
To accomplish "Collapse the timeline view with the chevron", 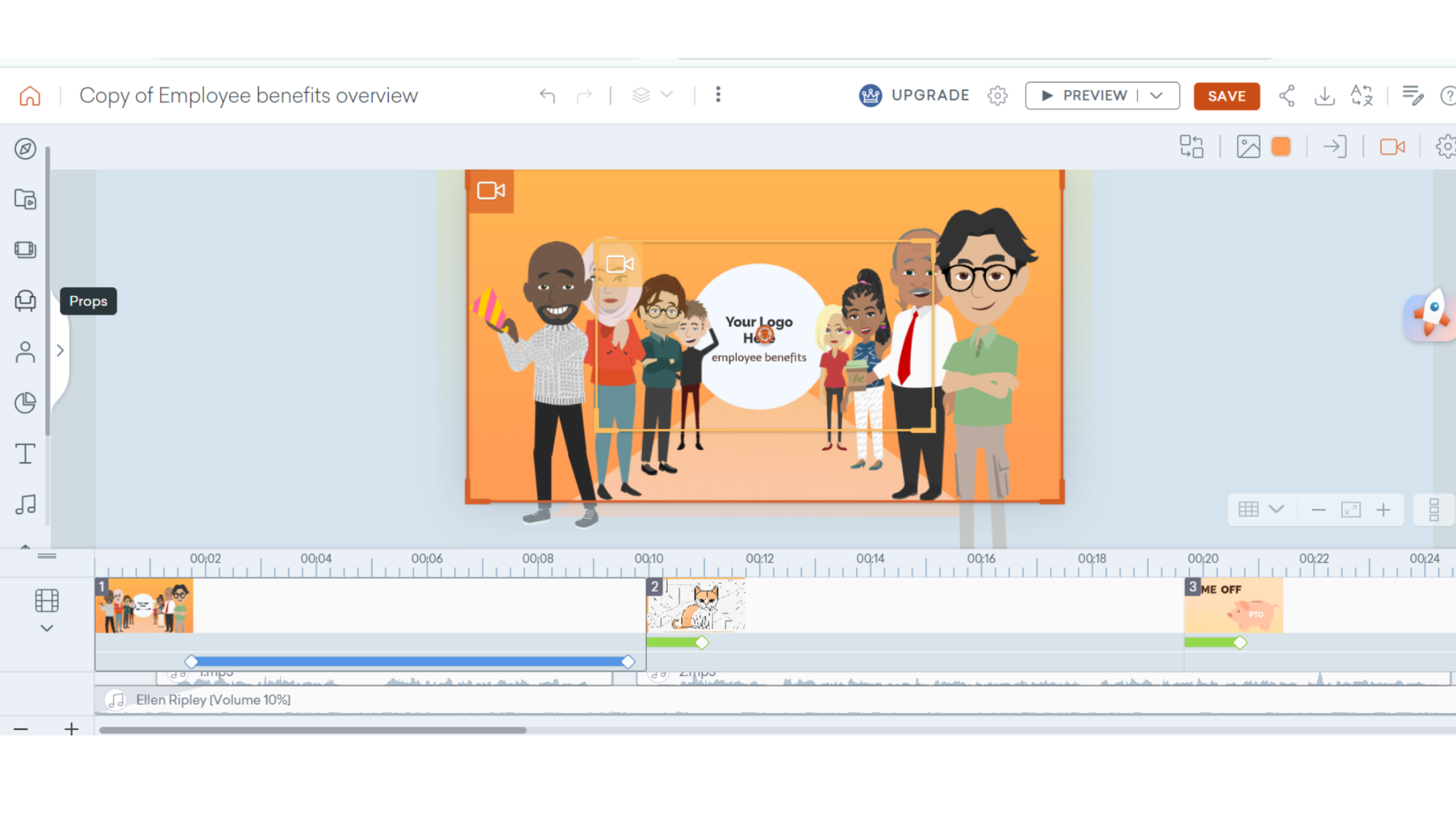I will click(x=47, y=628).
